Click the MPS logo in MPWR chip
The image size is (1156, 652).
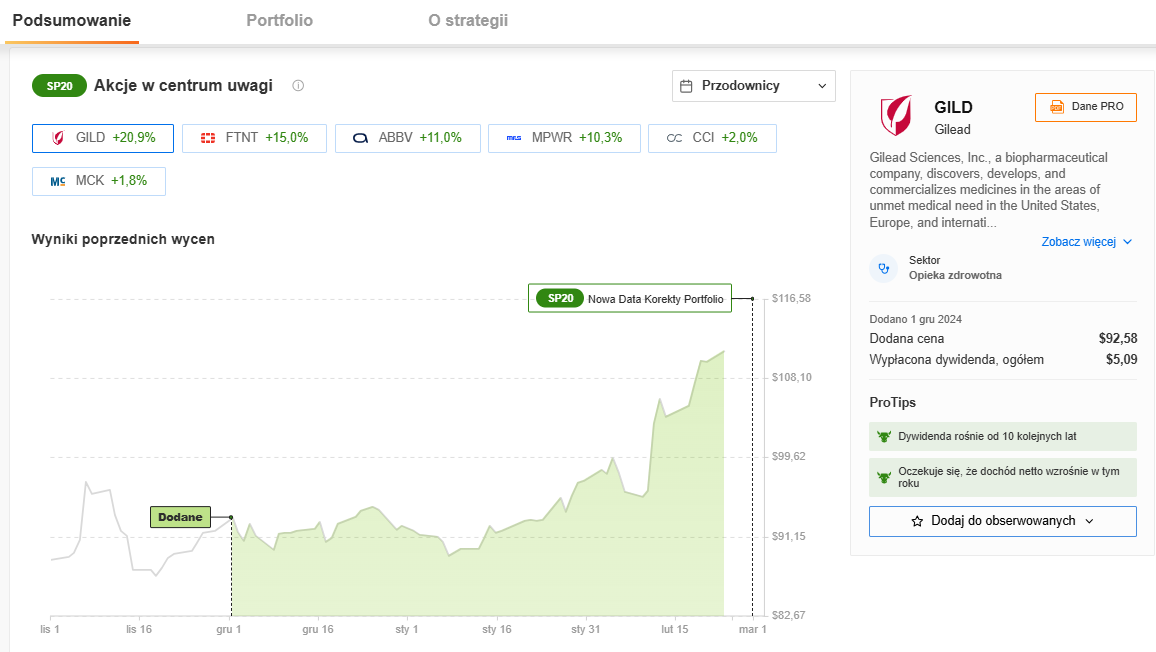[514, 138]
